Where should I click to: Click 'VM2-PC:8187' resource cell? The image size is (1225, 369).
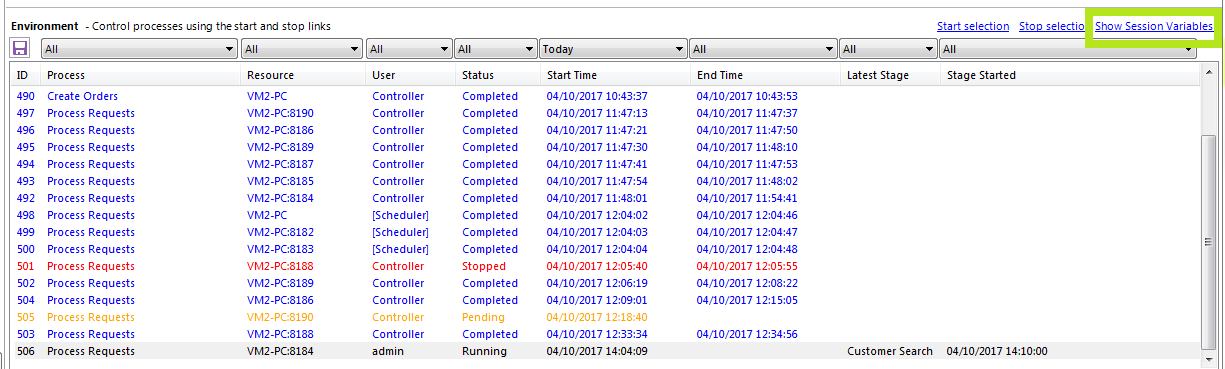[x=280, y=164]
